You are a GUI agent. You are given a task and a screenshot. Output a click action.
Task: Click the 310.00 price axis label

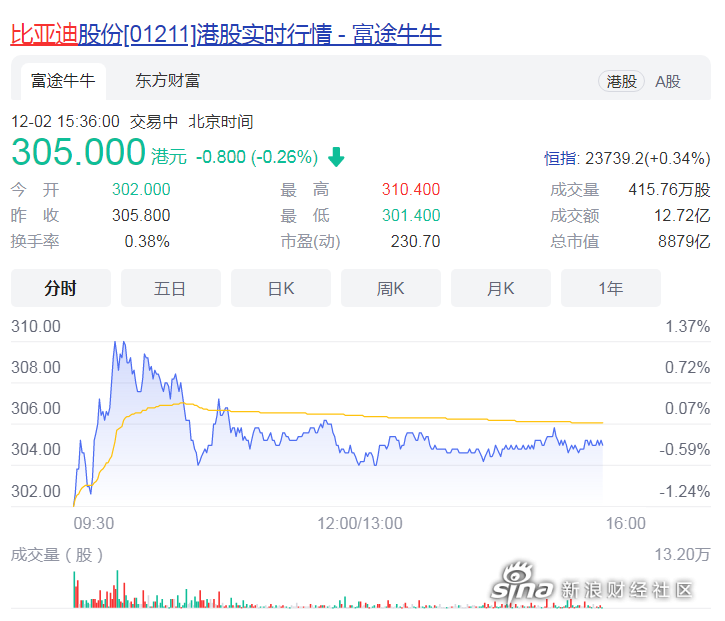coord(36,326)
